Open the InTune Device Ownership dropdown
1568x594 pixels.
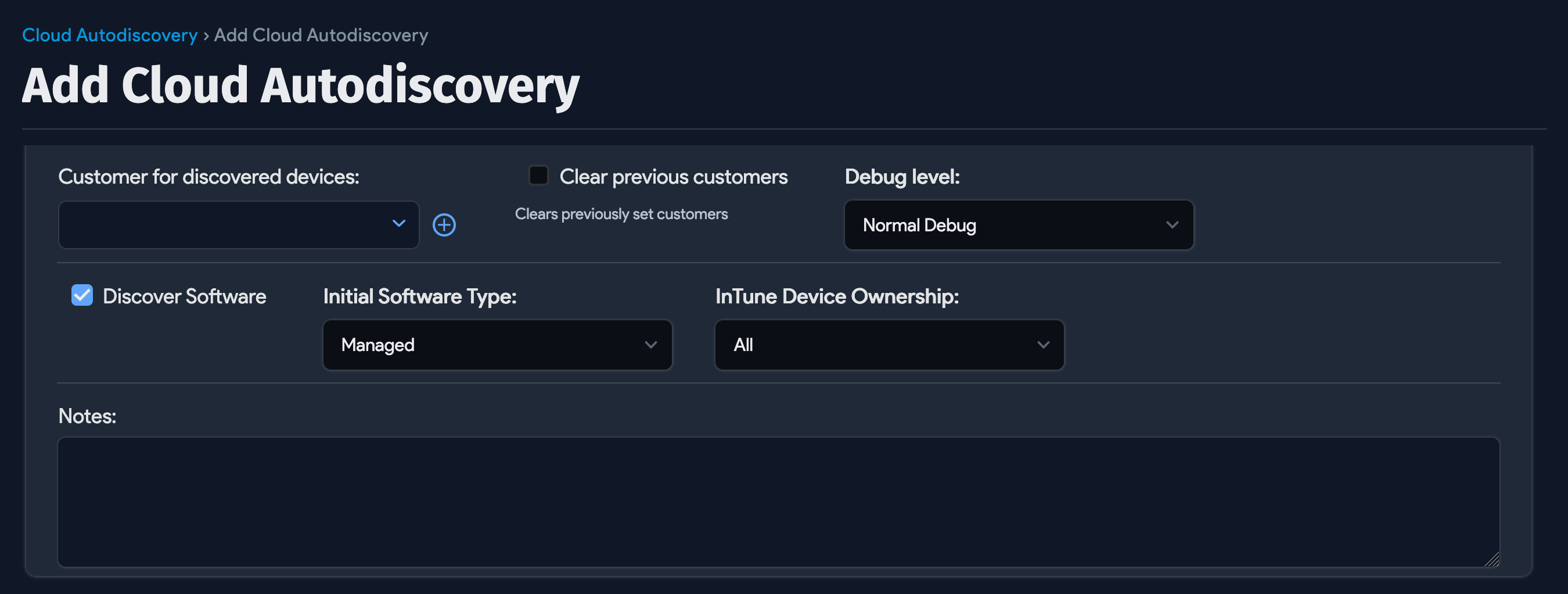coord(888,345)
